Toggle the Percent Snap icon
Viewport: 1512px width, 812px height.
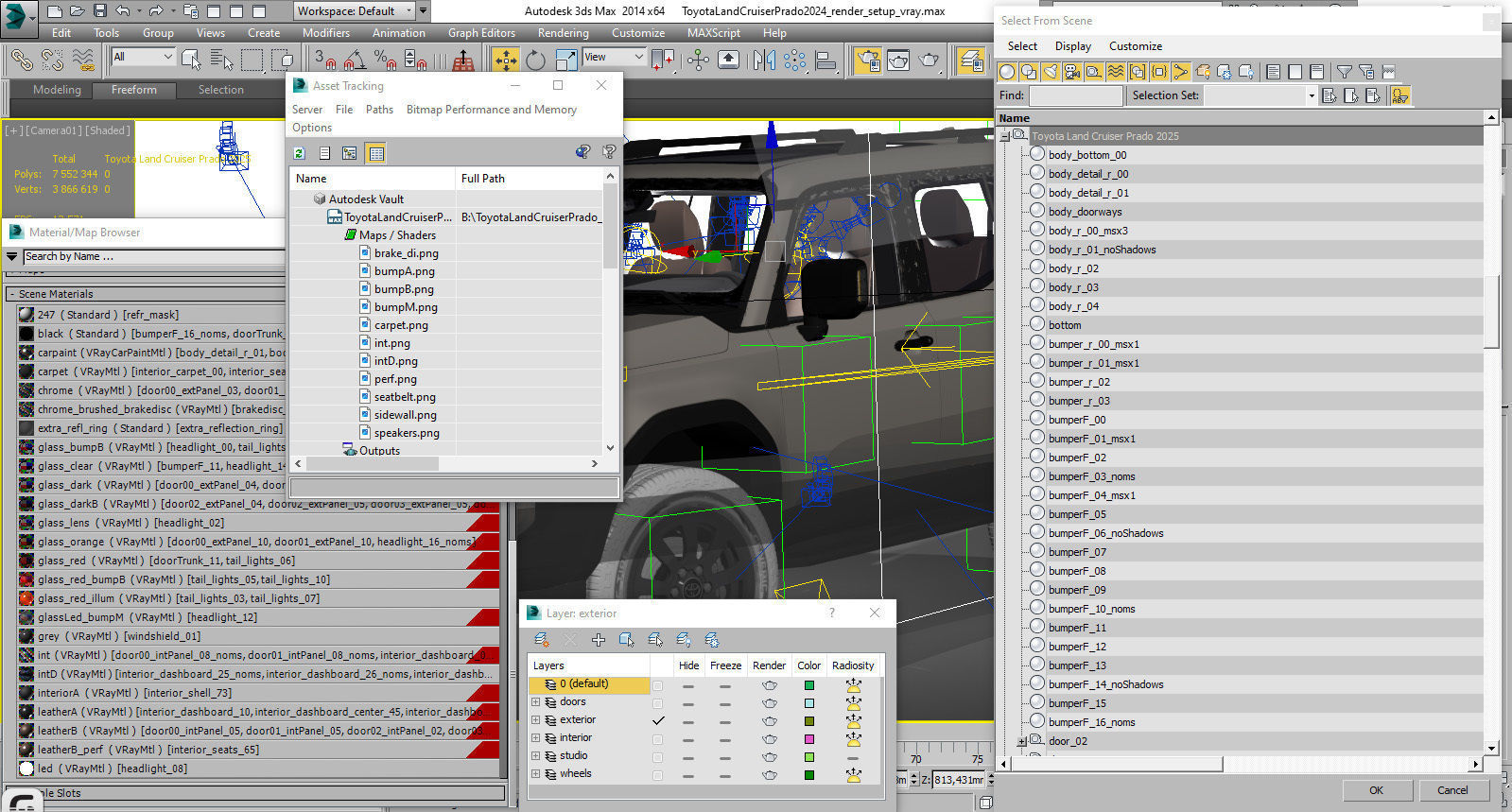click(x=385, y=60)
